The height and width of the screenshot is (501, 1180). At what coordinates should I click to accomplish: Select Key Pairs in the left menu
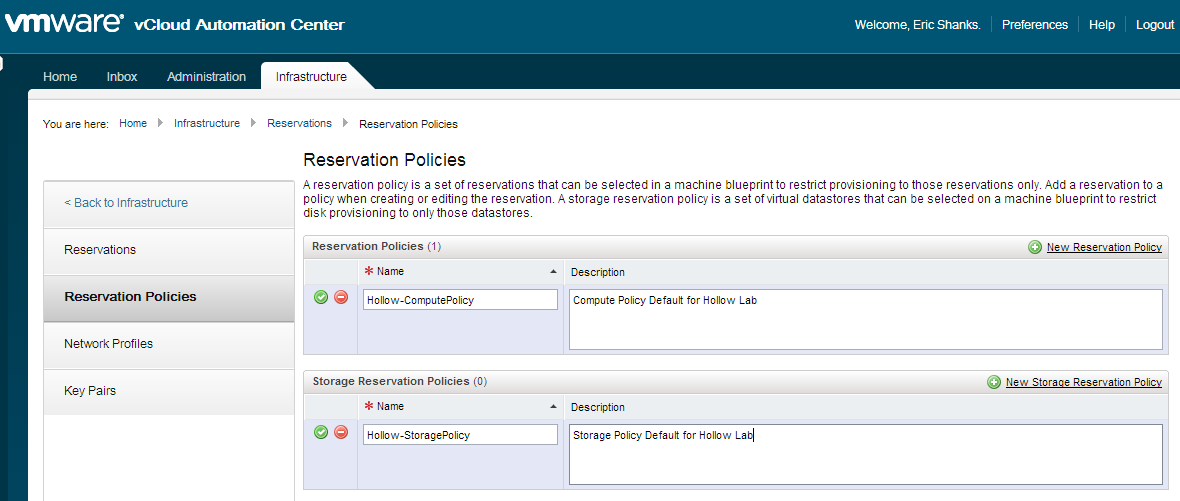click(90, 391)
